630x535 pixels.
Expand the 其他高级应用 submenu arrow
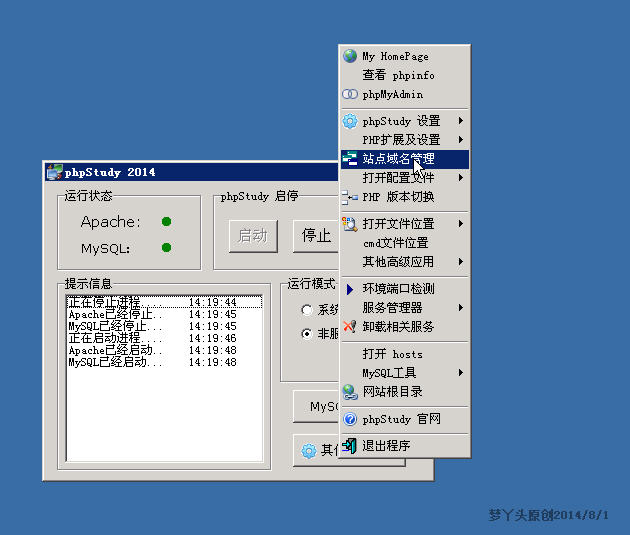tap(461, 261)
